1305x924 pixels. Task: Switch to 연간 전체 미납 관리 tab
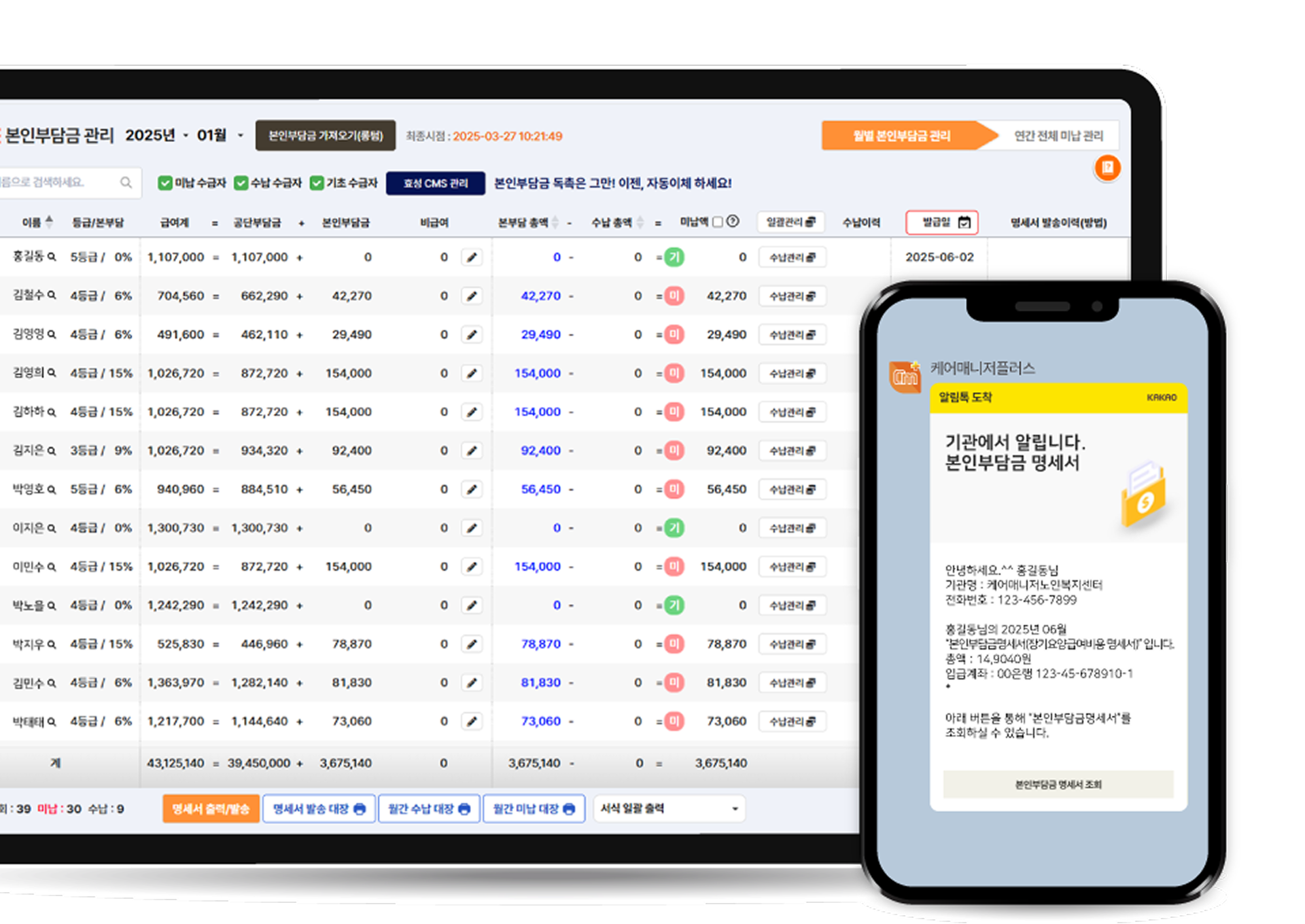[1058, 136]
